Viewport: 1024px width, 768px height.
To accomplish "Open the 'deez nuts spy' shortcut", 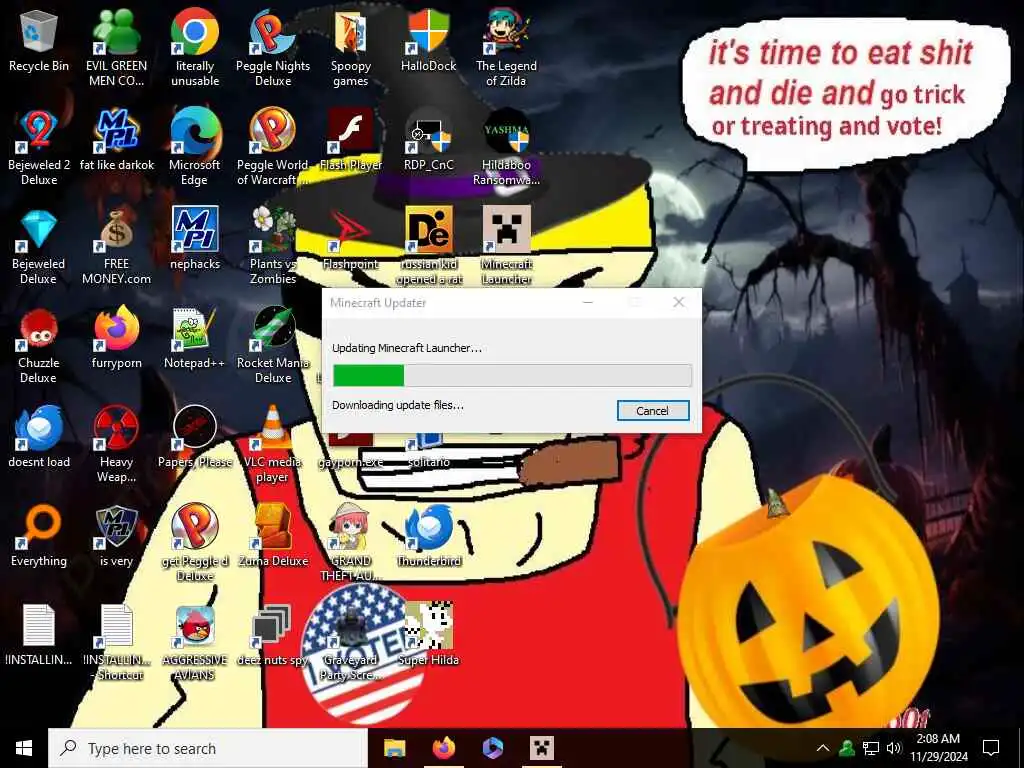I will [273, 636].
